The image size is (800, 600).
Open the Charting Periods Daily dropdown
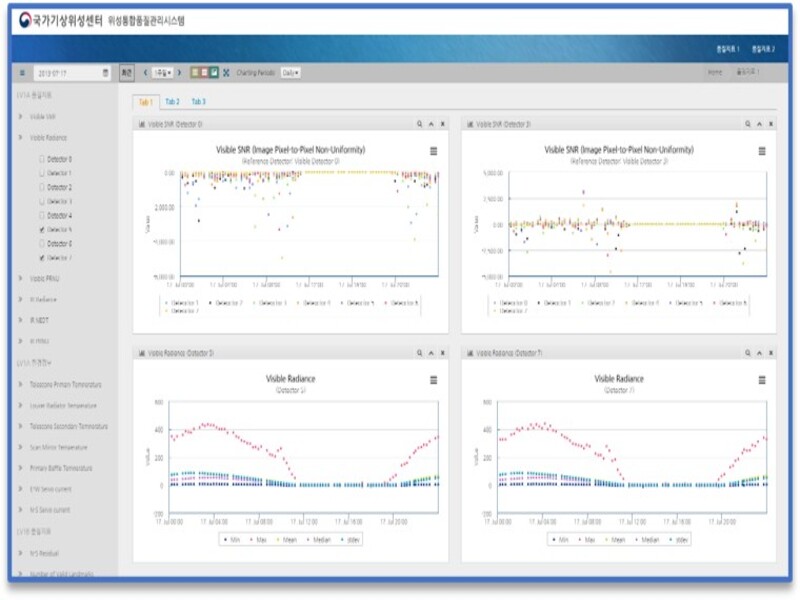pyautogui.click(x=290, y=72)
